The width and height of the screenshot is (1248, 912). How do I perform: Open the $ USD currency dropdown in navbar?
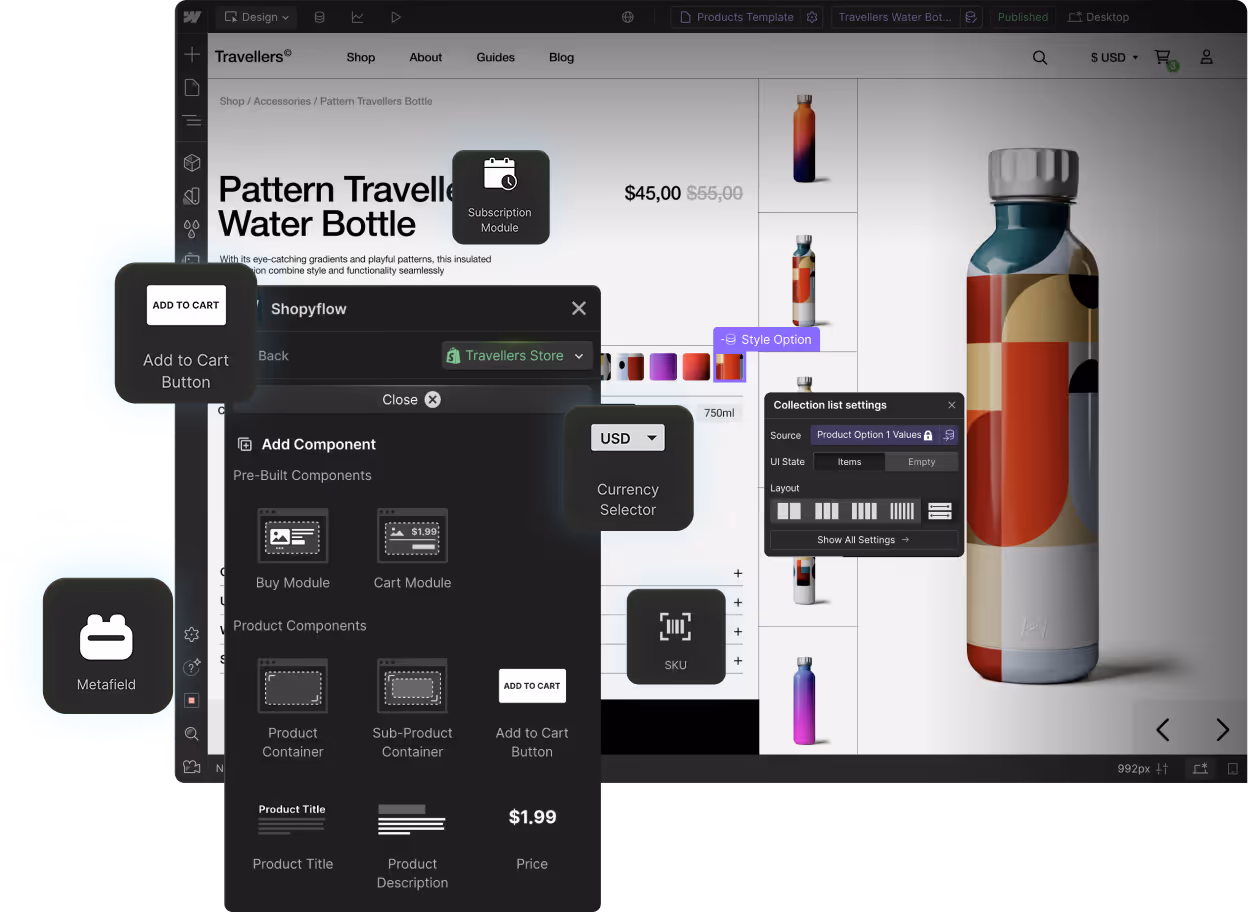click(1114, 58)
